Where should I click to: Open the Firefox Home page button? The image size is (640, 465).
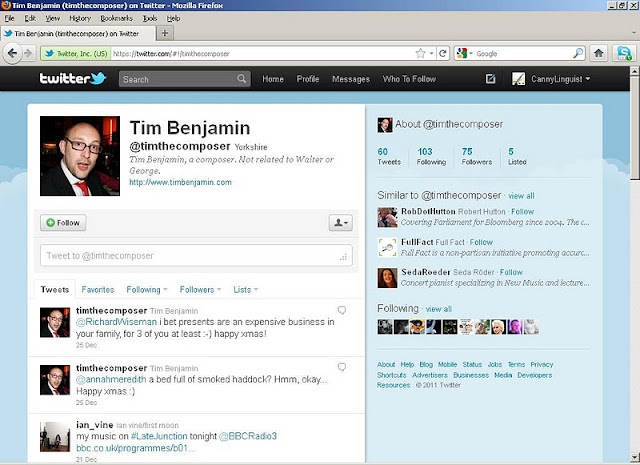598,53
